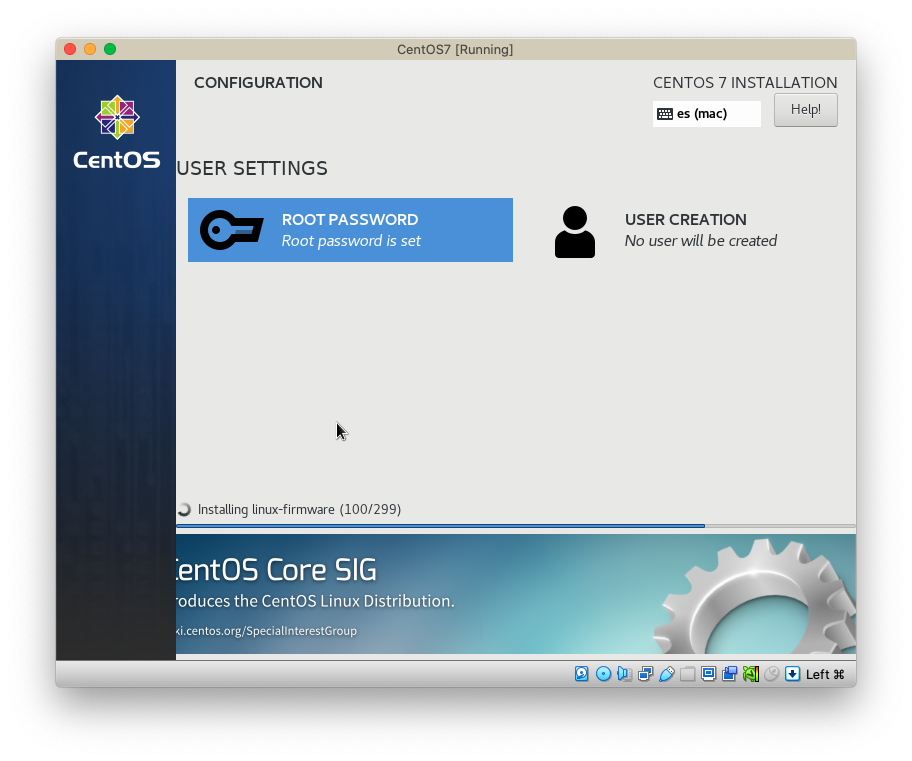Click the 'CentOS7 [Running]' window title

tap(455, 49)
